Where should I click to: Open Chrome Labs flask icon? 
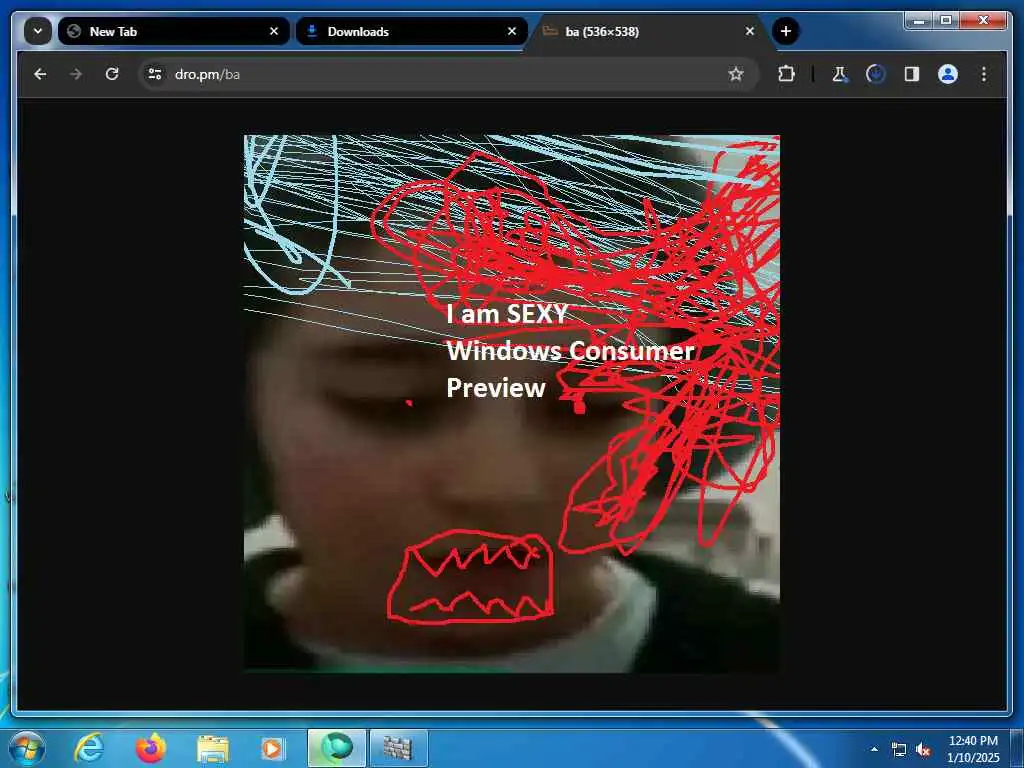pos(840,74)
